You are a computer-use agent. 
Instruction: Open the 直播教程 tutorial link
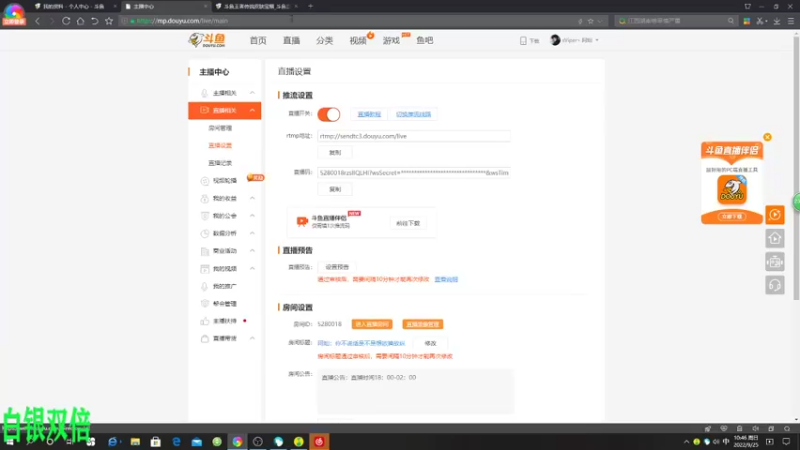(x=369, y=114)
